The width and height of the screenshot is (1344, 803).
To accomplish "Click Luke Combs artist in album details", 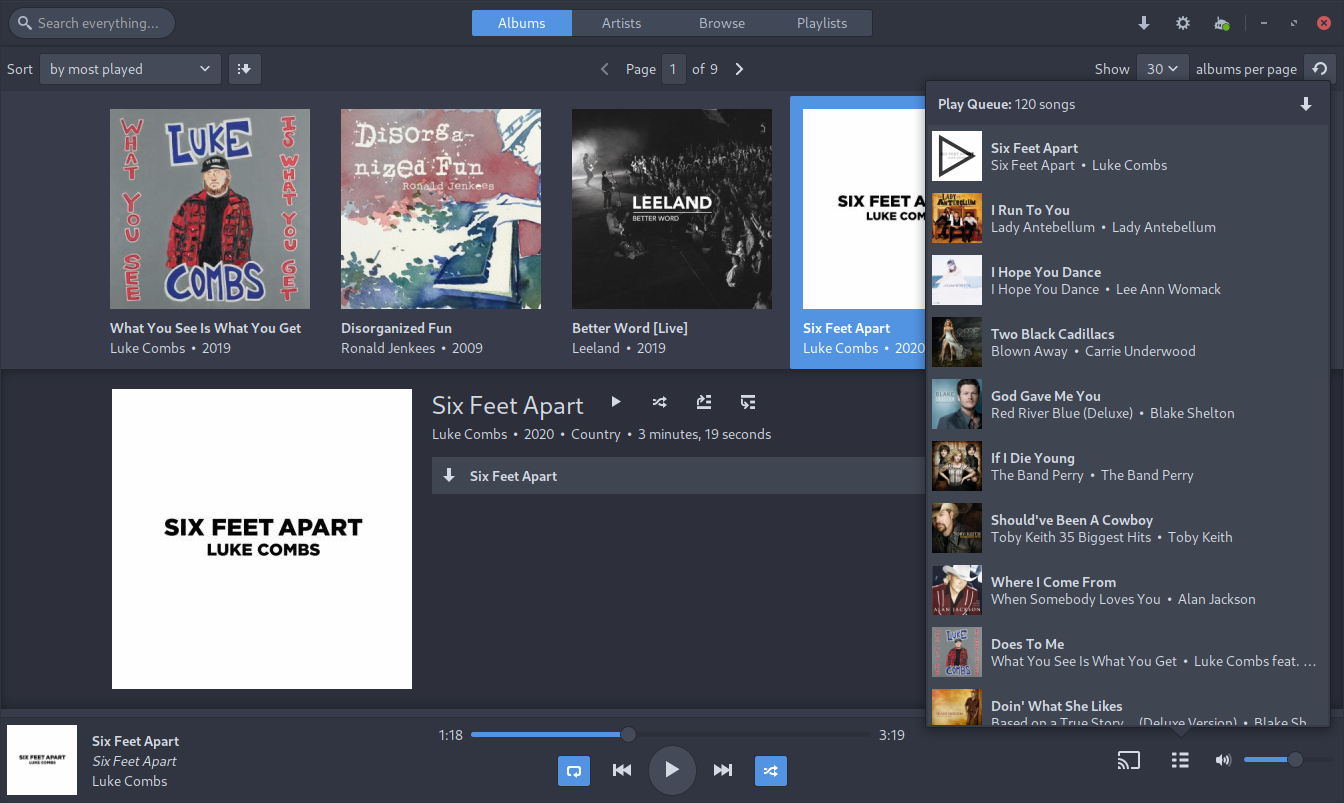I will tap(469, 434).
